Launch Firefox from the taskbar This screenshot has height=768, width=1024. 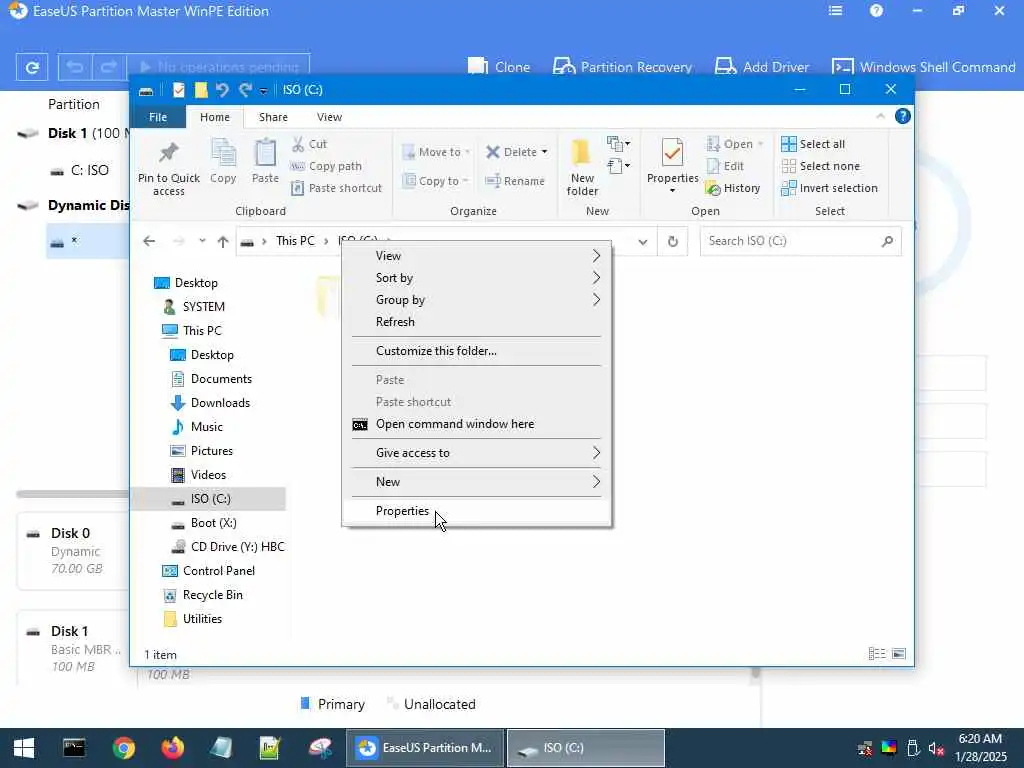tap(172, 748)
